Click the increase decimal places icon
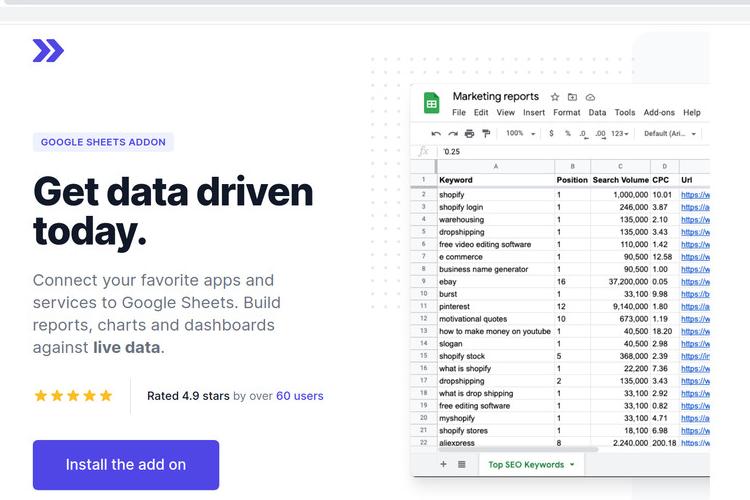 click(x=600, y=134)
